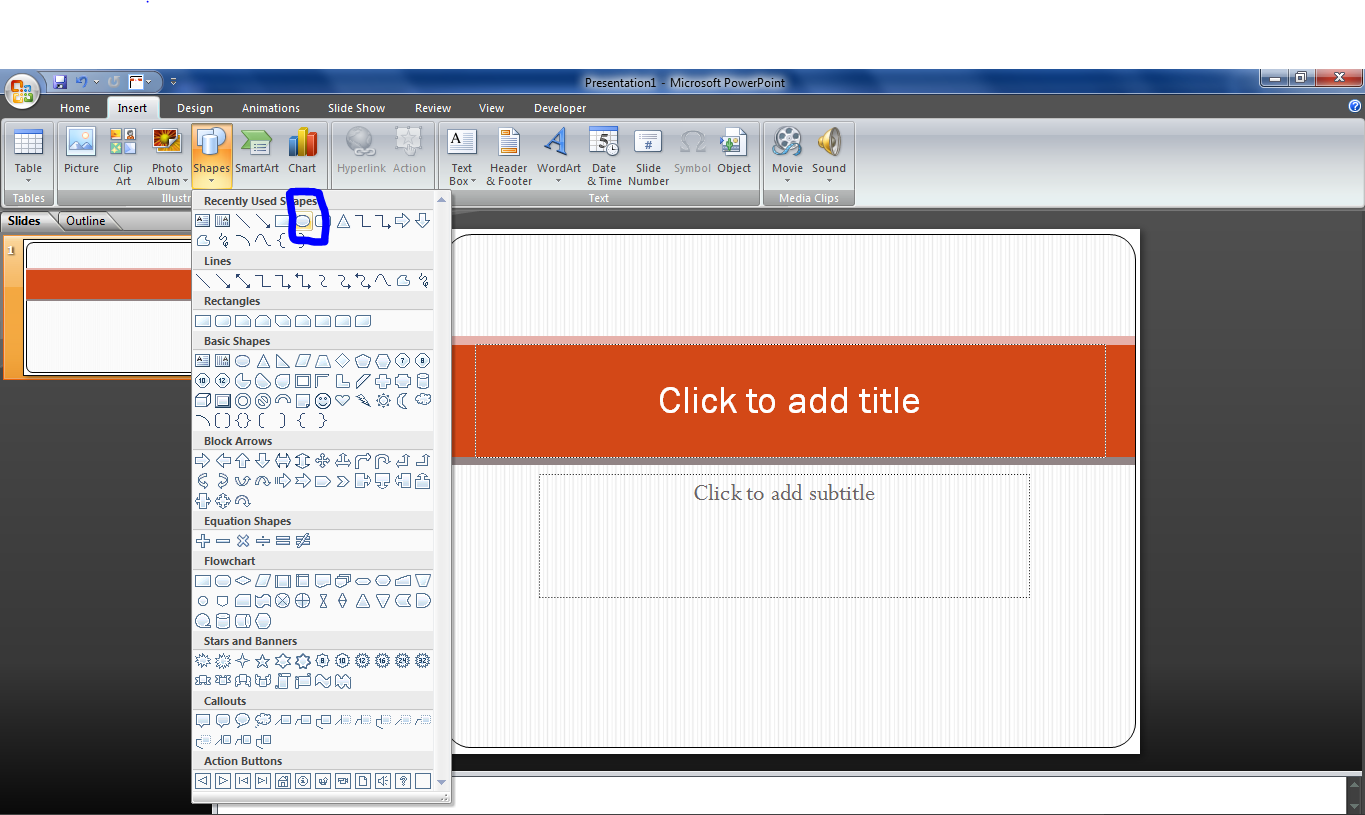Select the Smiley Face in Basic Shapes
1365x815 pixels.
coord(323,401)
